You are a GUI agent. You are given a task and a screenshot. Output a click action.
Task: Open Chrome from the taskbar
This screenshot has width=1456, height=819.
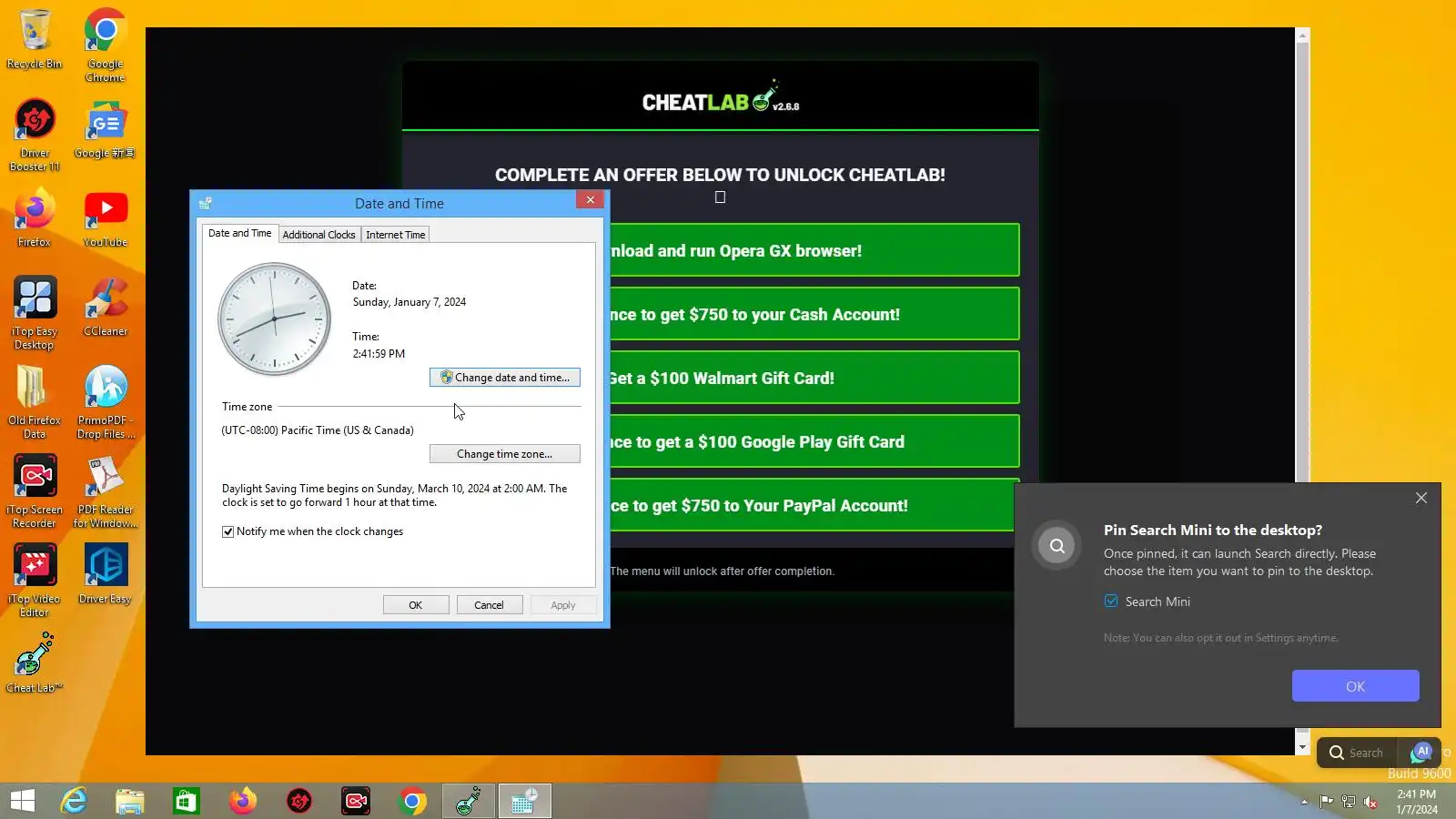tap(412, 801)
